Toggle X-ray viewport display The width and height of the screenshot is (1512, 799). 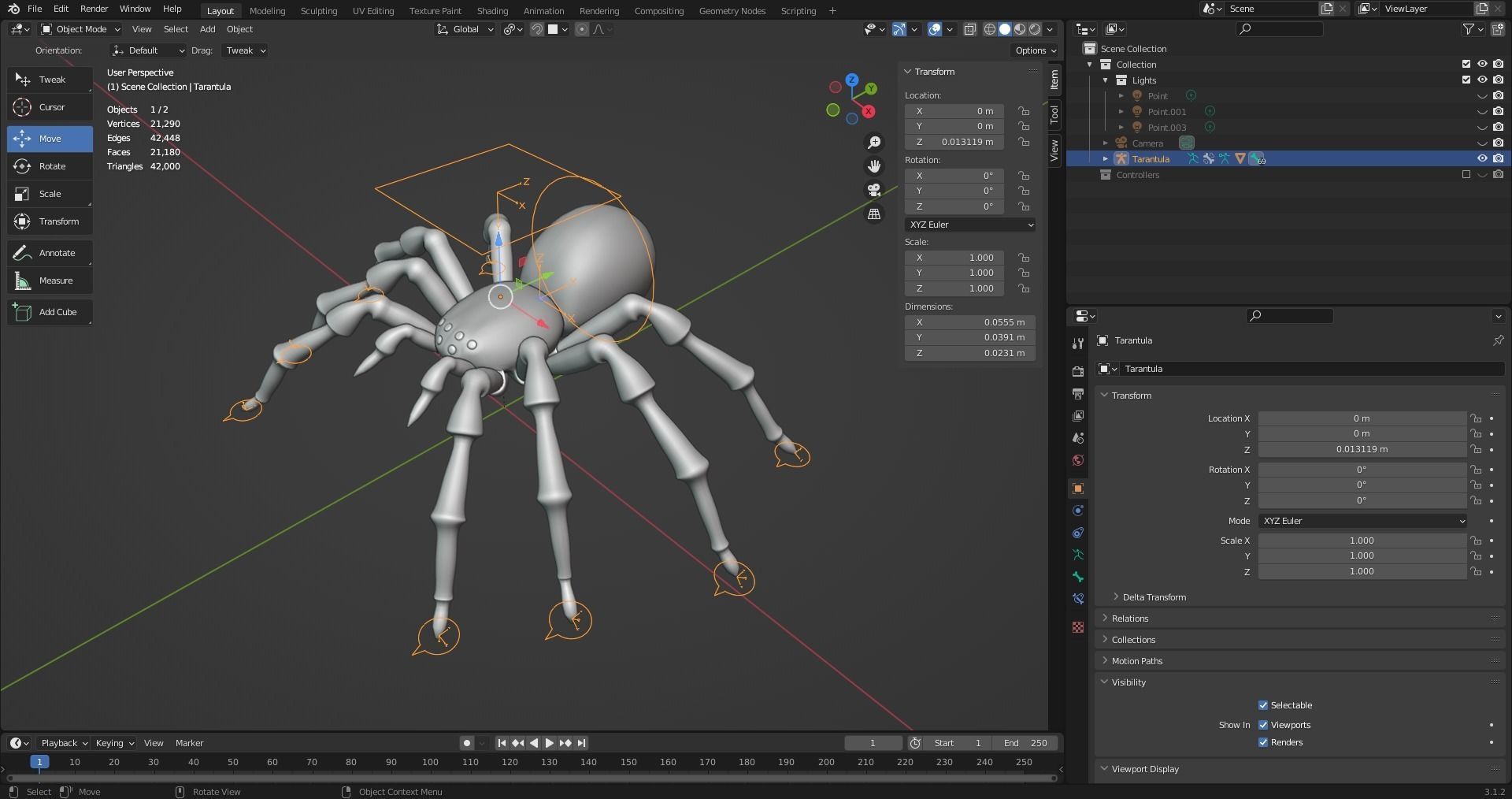click(970, 29)
